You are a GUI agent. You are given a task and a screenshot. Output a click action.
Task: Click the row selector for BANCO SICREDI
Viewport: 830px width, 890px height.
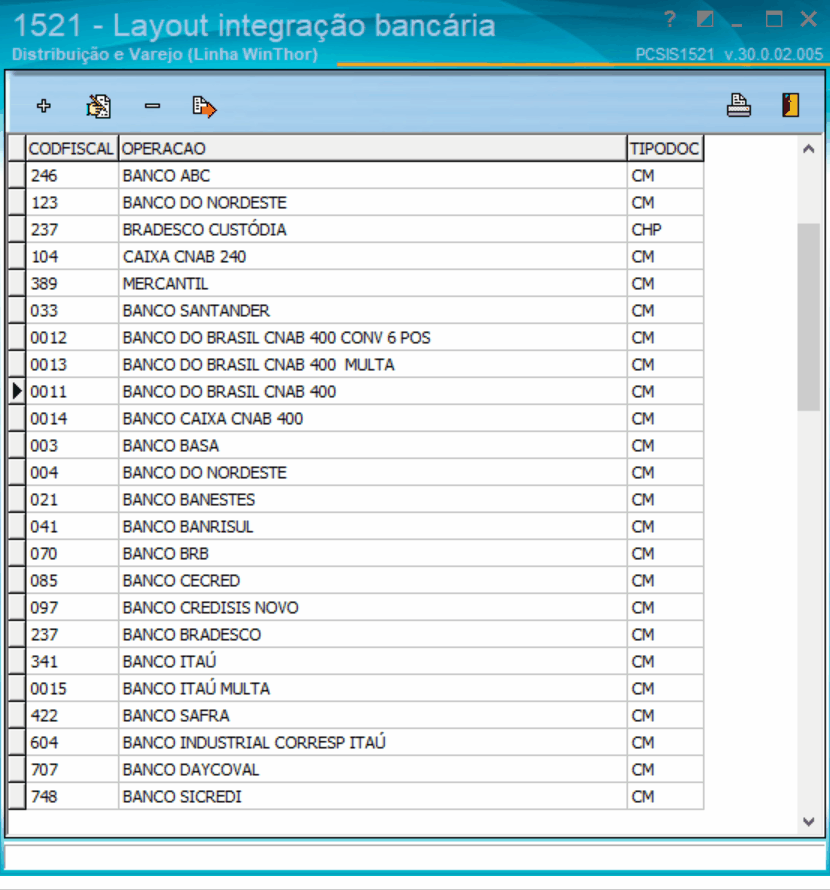point(17,796)
